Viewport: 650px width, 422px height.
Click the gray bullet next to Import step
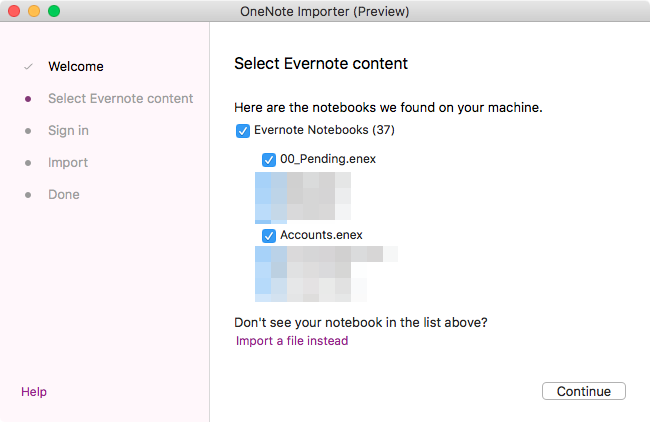28,162
